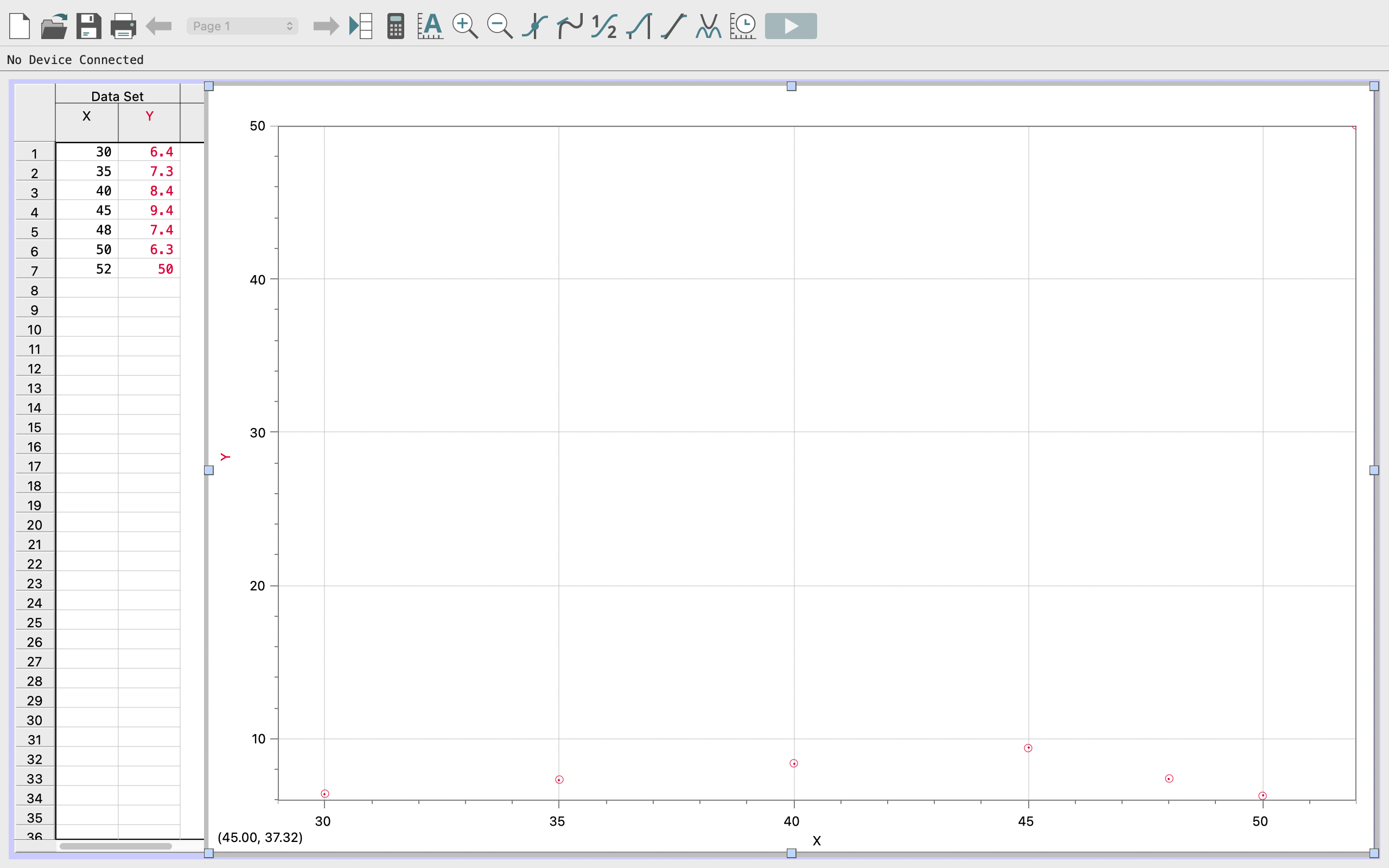Open the Integral tool icon
1389x868 pixels.
point(639,26)
